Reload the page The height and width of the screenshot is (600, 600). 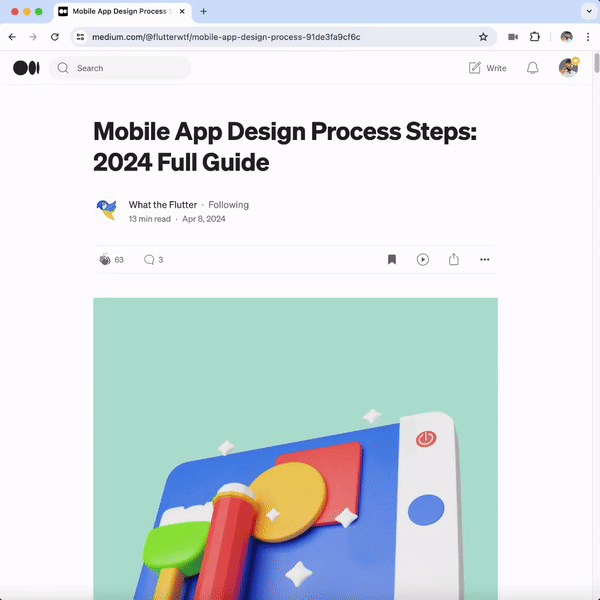coord(55,37)
